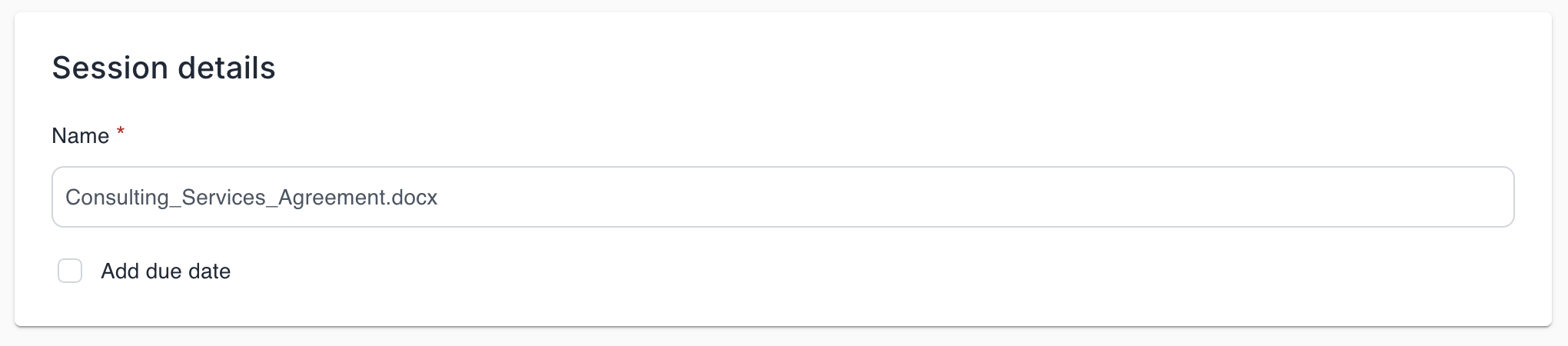Click the "Session details" heading

164,68
